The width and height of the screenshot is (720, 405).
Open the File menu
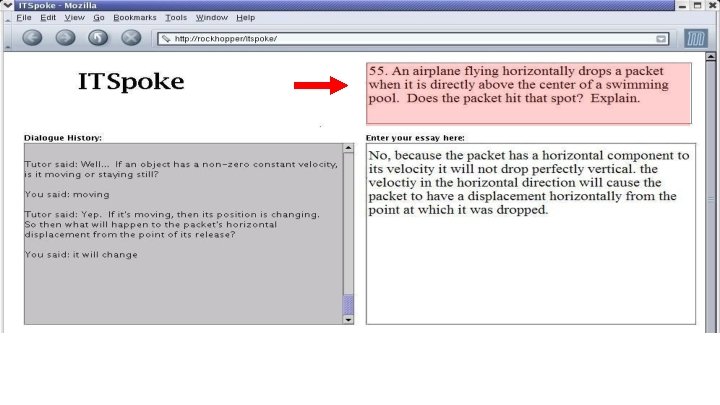23,17
